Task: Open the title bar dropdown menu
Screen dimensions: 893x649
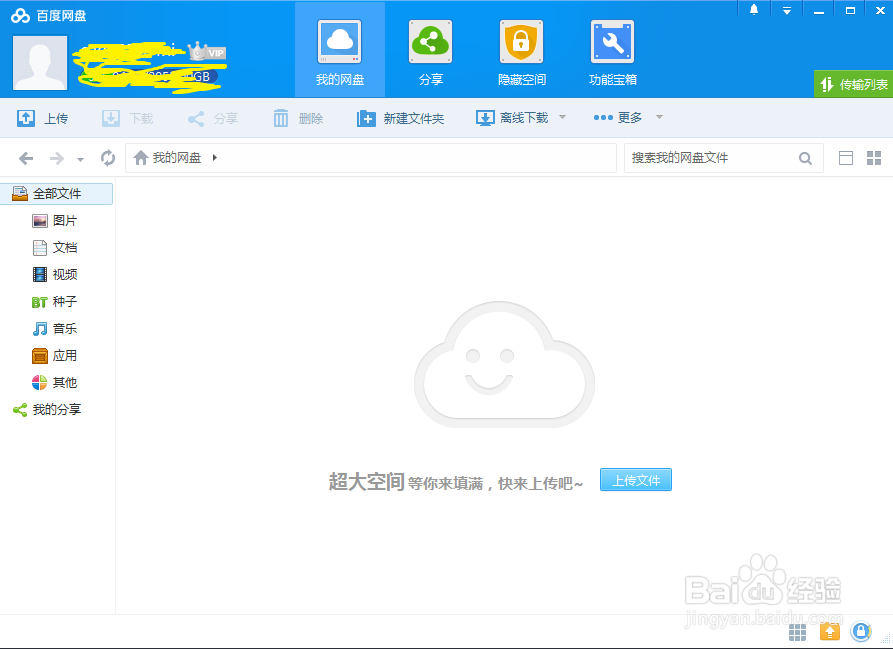Action: pyautogui.click(x=787, y=10)
